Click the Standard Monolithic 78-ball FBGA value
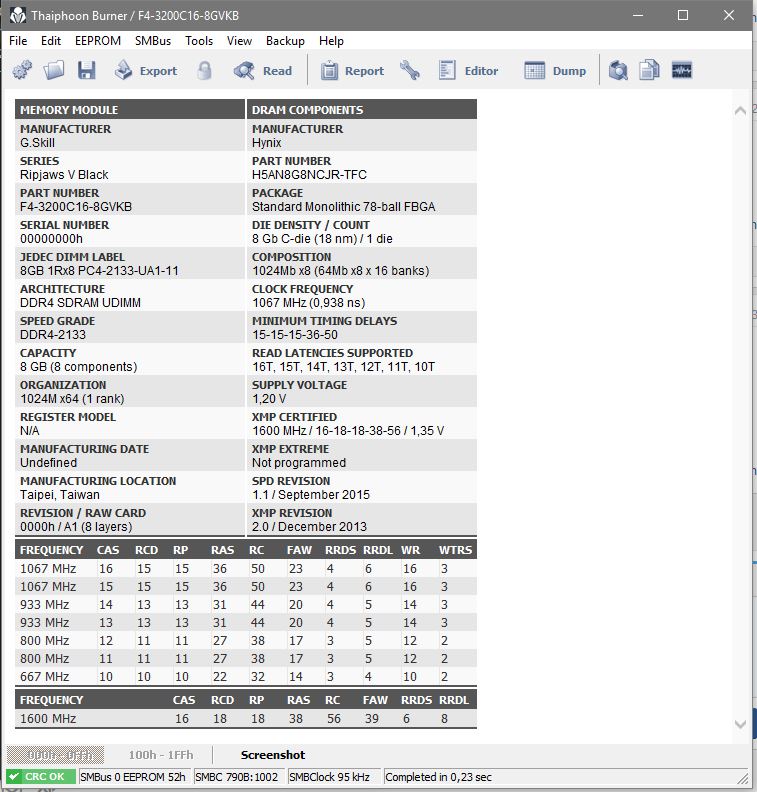This screenshot has width=757, height=792. point(343,207)
